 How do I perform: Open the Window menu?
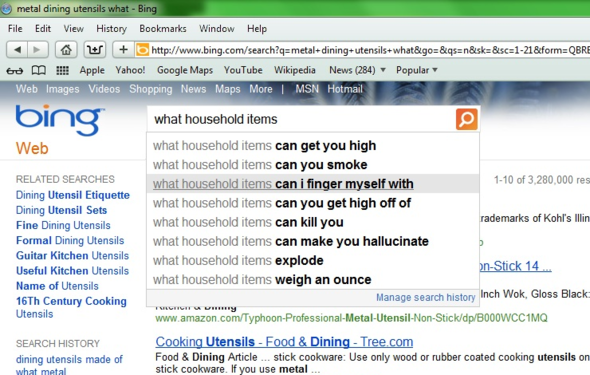(217, 29)
